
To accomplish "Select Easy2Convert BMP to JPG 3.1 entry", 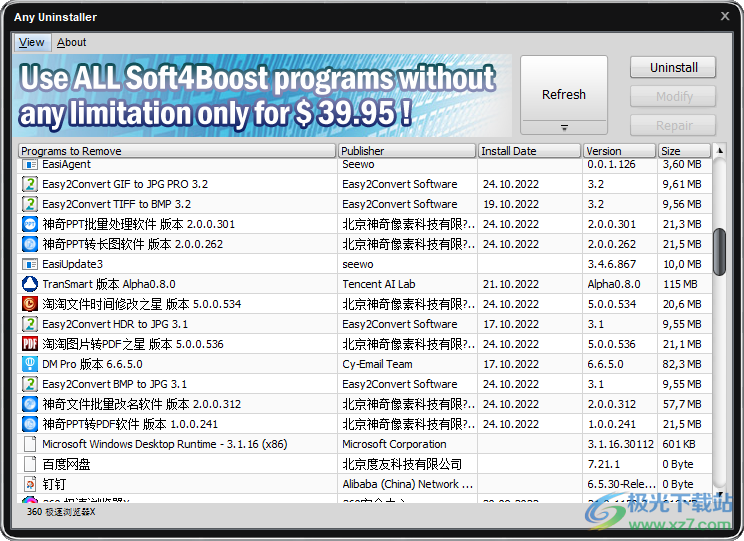I will [x=364, y=384].
